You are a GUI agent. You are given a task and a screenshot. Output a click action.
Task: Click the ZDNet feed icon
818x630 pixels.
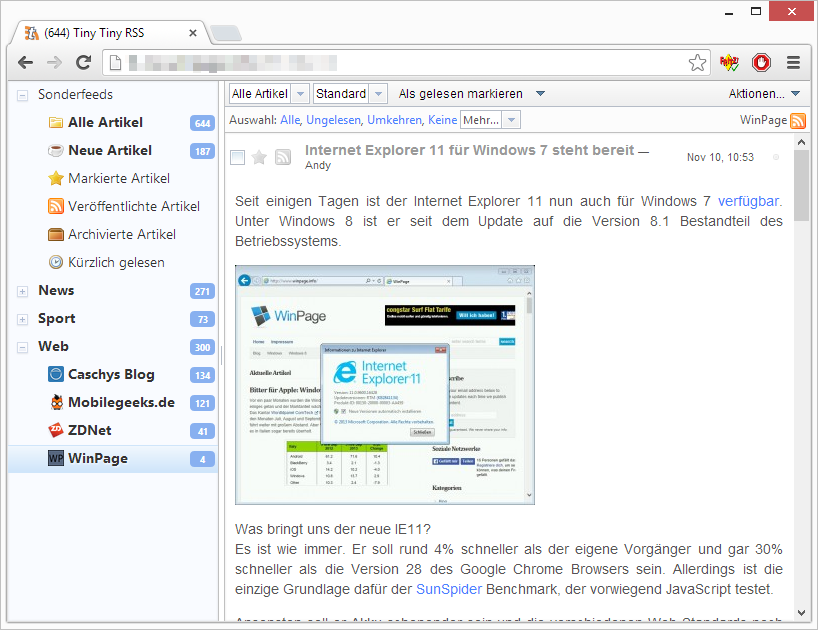point(56,430)
